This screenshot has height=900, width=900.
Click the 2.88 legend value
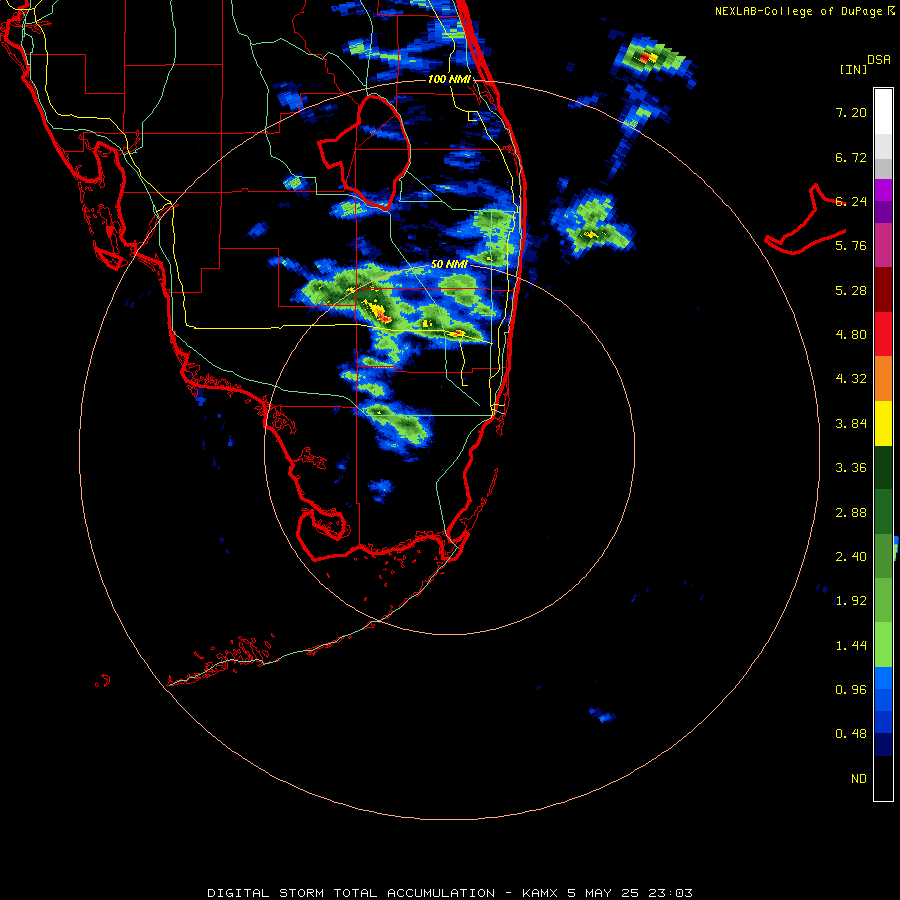pyautogui.click(x=851, y=513)
